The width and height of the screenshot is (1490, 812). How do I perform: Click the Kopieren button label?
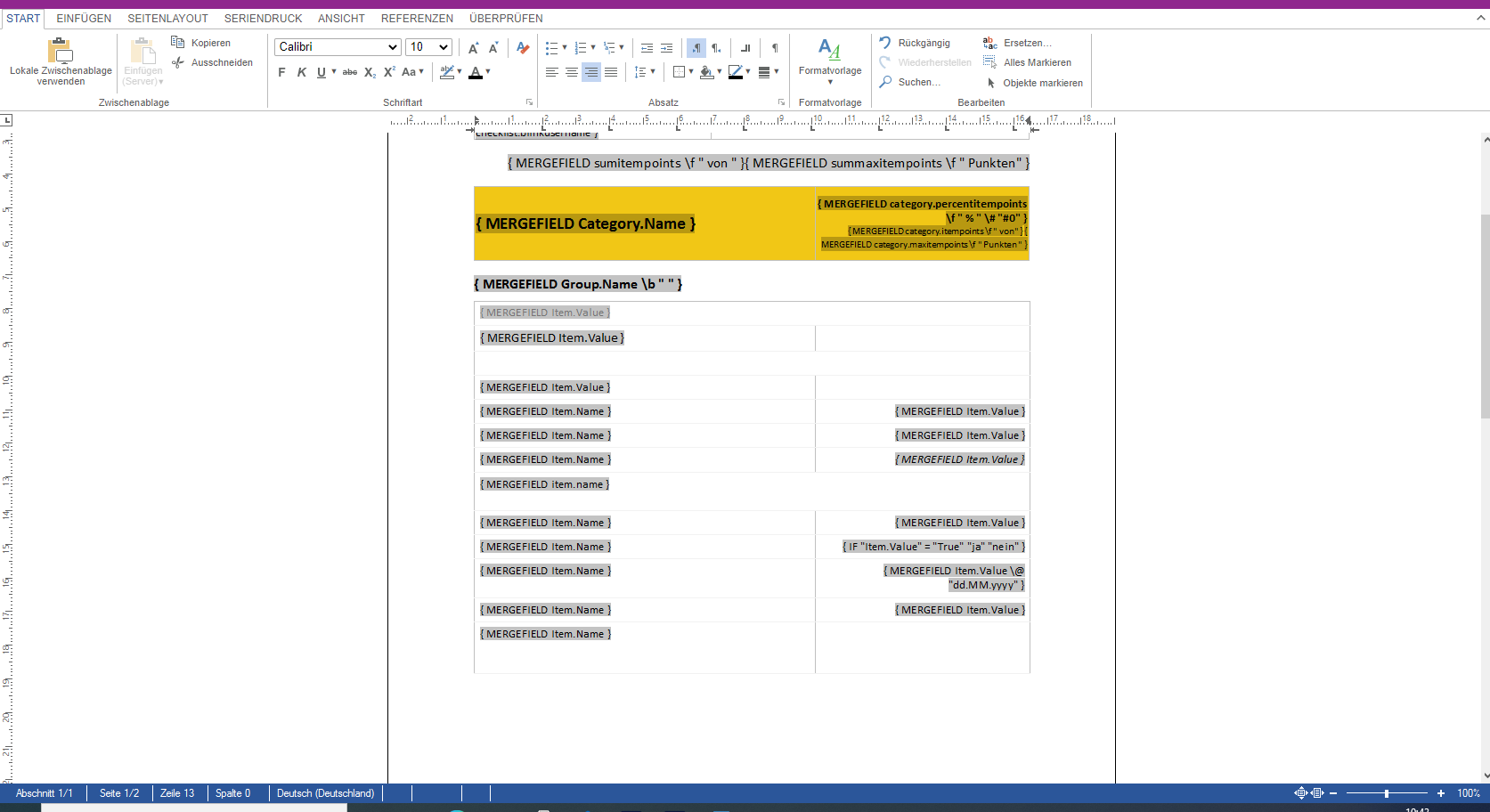pyautogui.click(x=211, y=43)
